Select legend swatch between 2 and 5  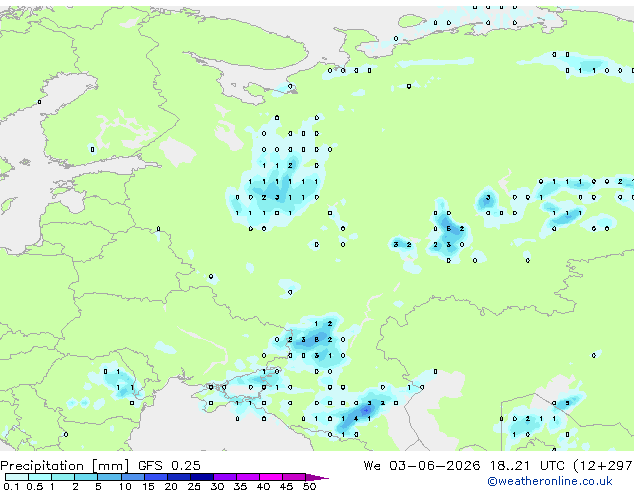(86, 477)
